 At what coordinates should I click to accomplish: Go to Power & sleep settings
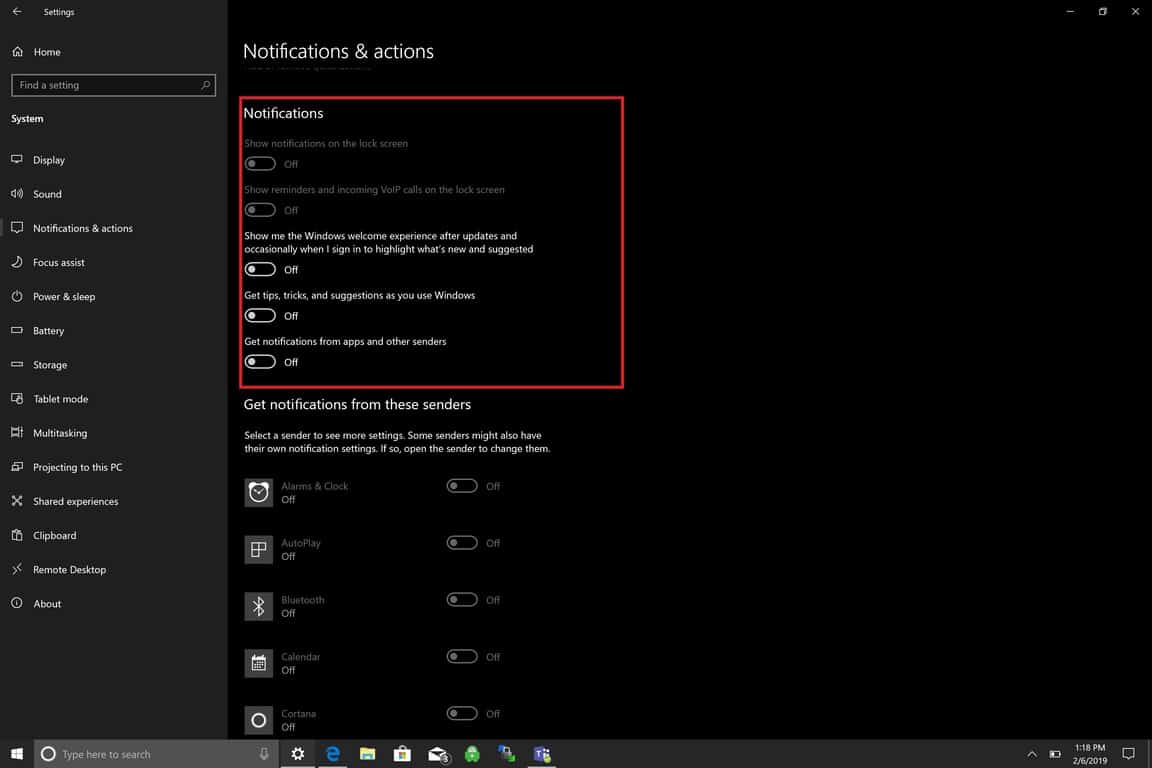click(x=64, y=297)
